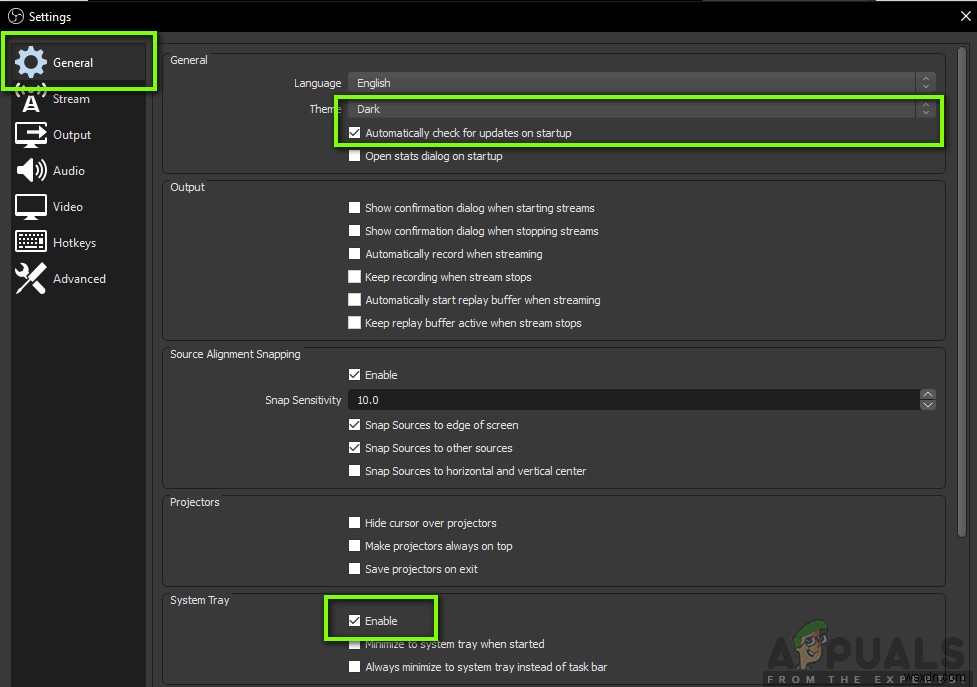Image resolution: width=977 pixels, height=687 pixels.
Task: Toggle System Tray Enable checkbox
Action: 355,620
